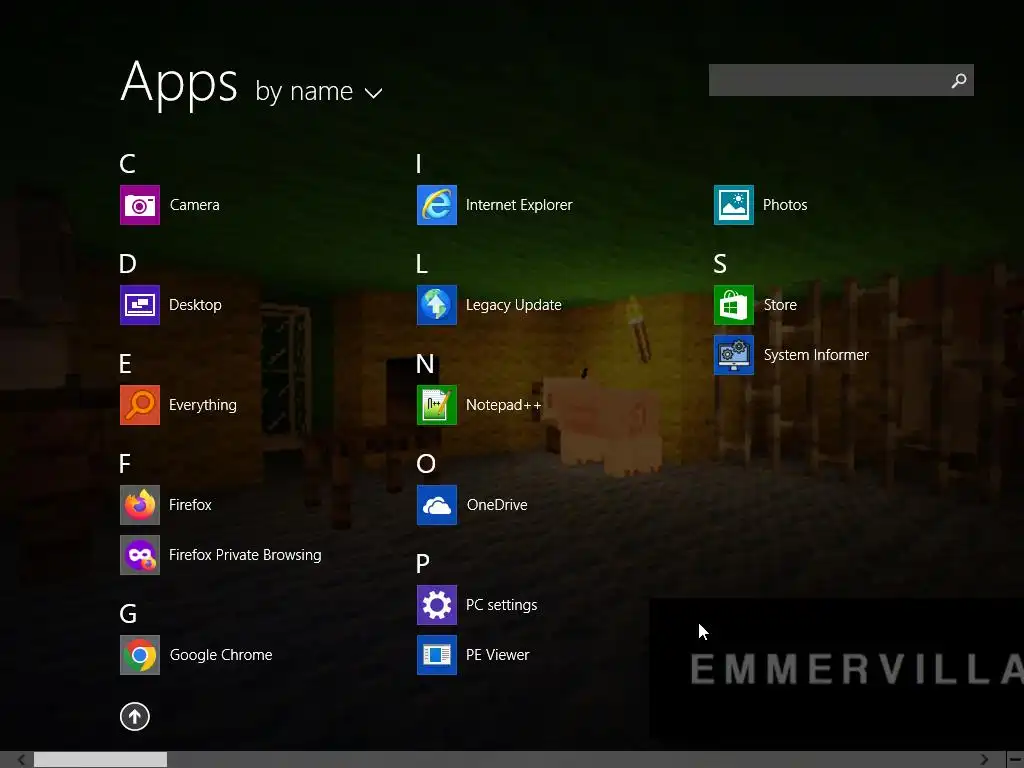
Task: Click inside the apps search box
Action: [841, 80]
